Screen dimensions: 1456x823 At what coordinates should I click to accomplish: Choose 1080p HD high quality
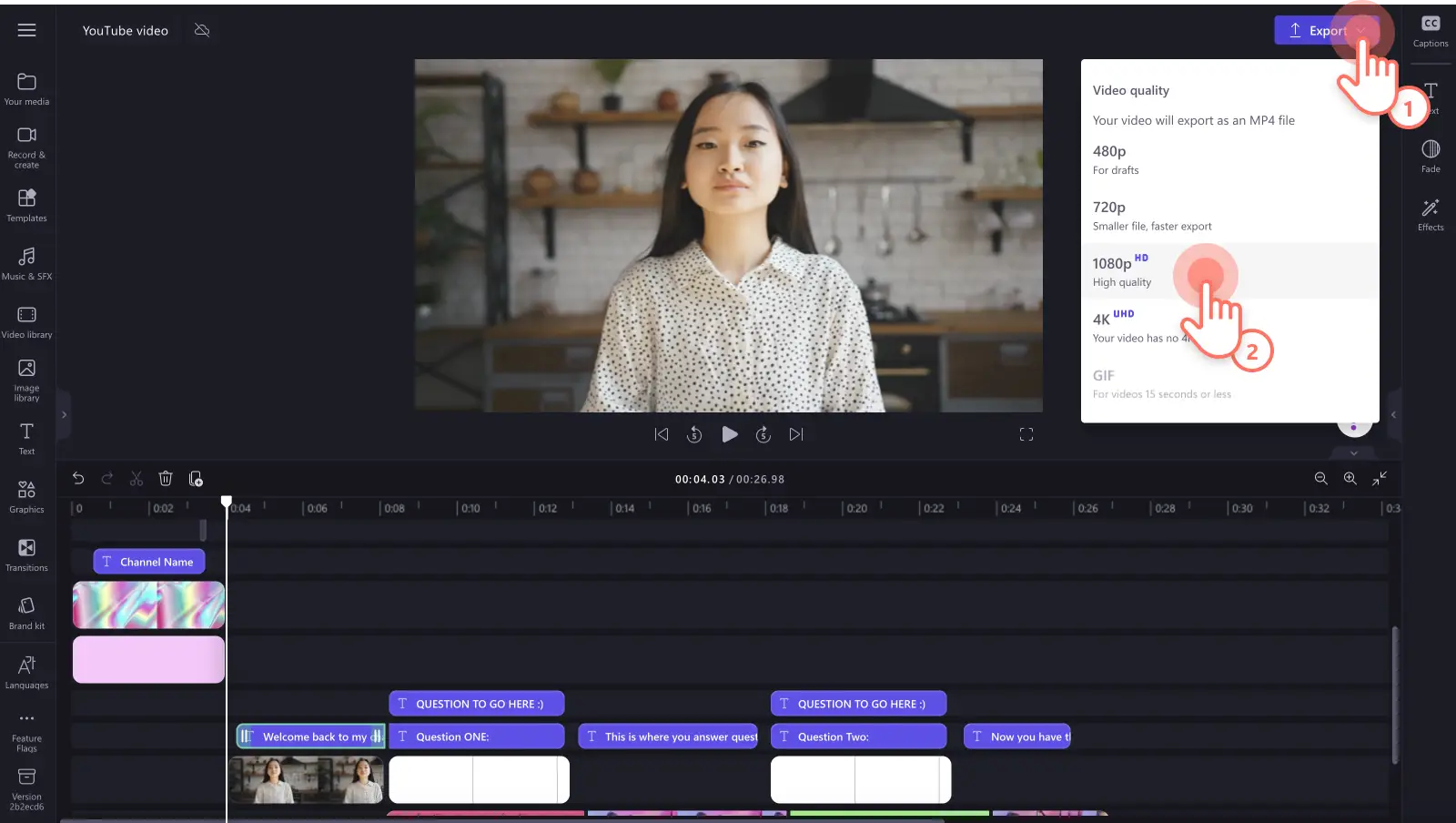pos(1229,270)
